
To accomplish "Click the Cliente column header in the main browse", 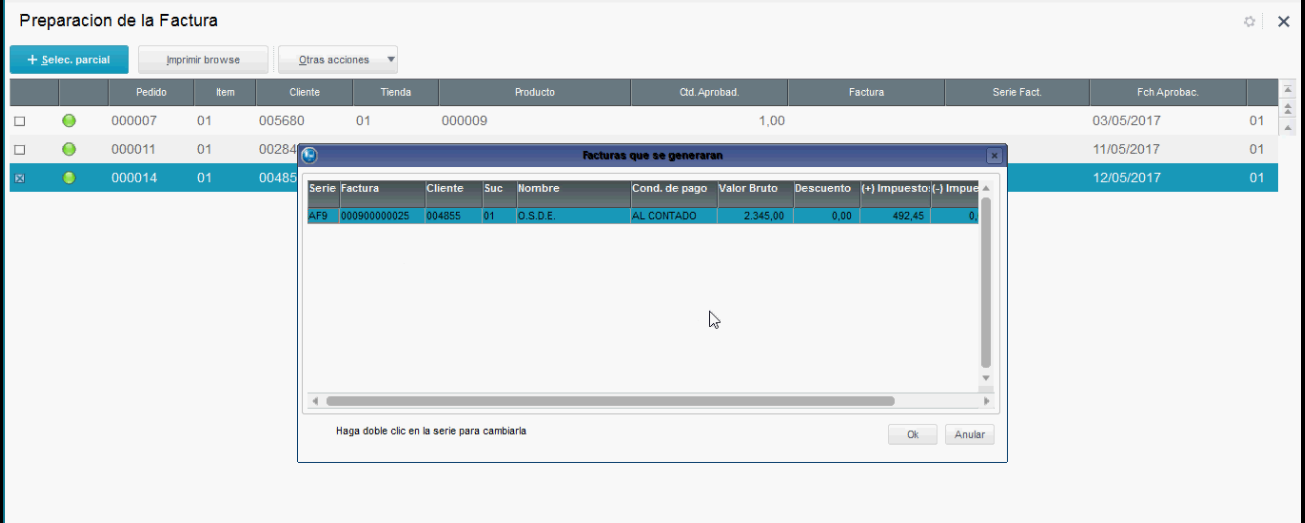I will point(304,92).
